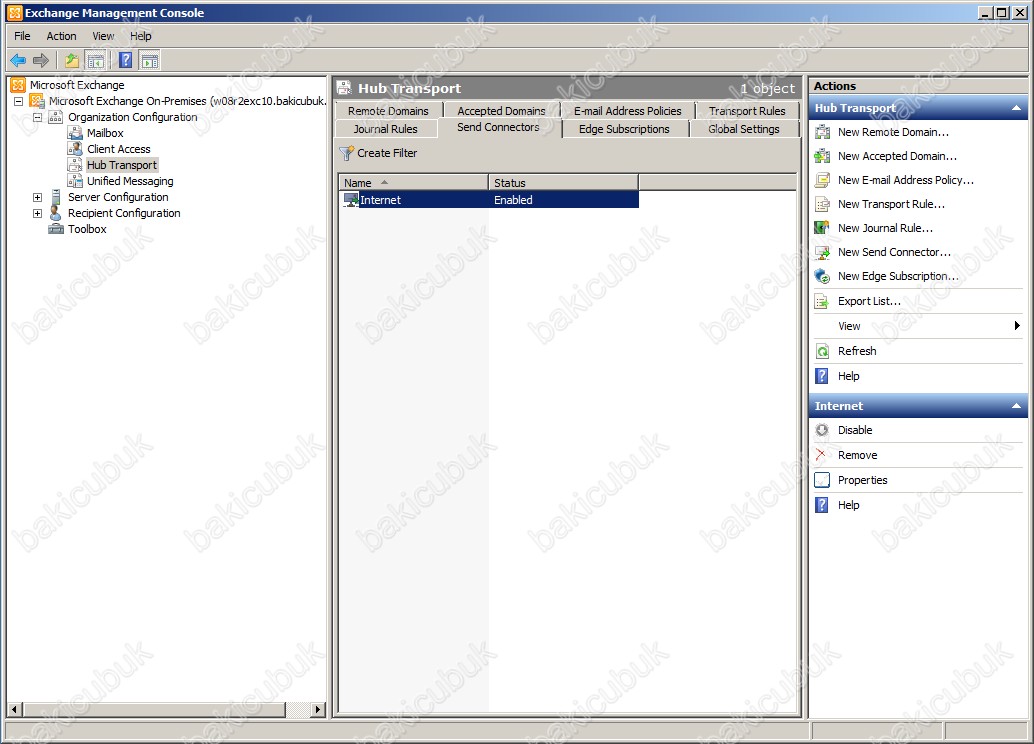The image size is (1034, 744).
Task: Select the Send Connectors tab
Action: (x=499, y=127)
